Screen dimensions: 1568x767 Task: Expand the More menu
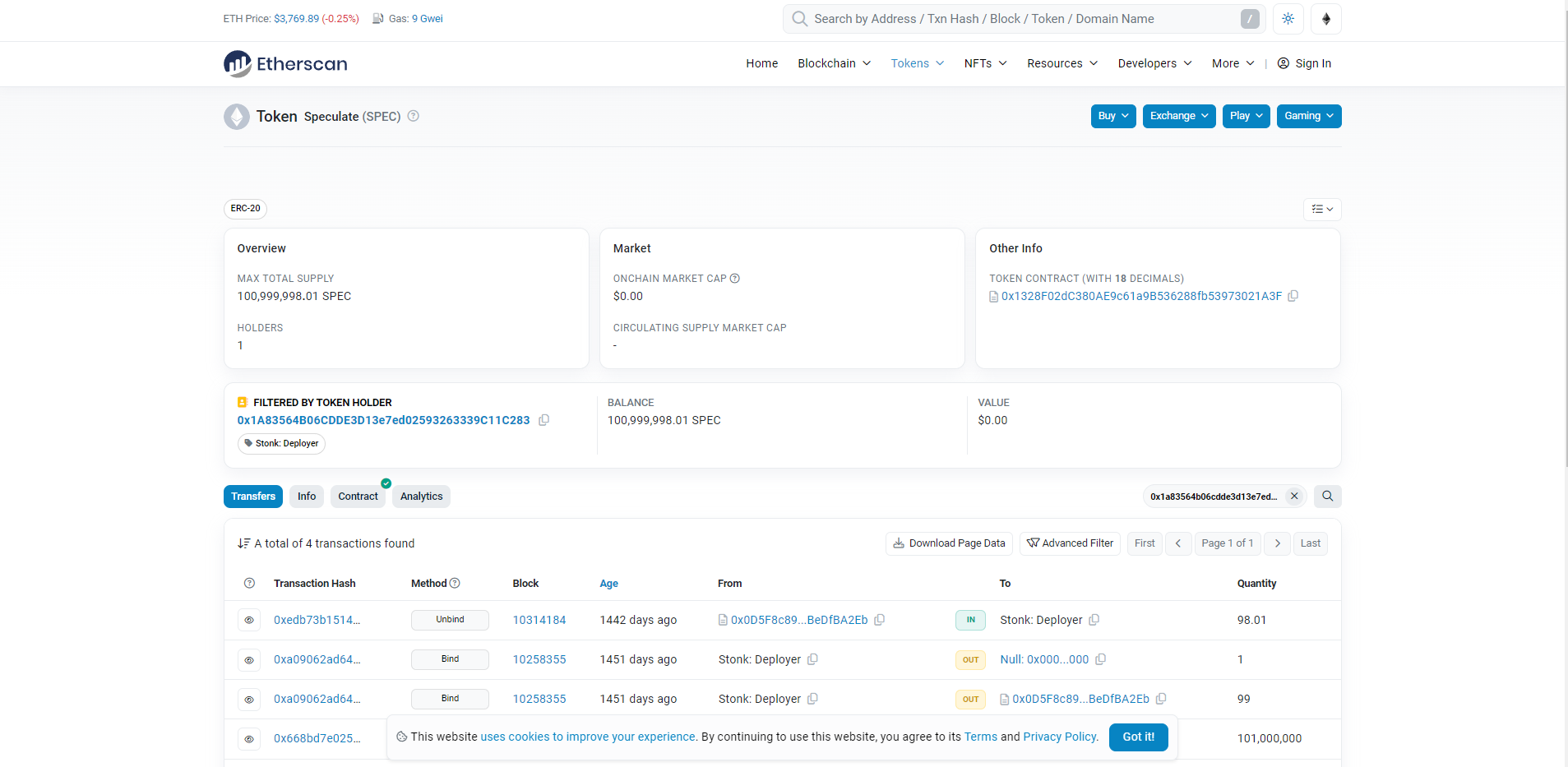point(1233,63)
